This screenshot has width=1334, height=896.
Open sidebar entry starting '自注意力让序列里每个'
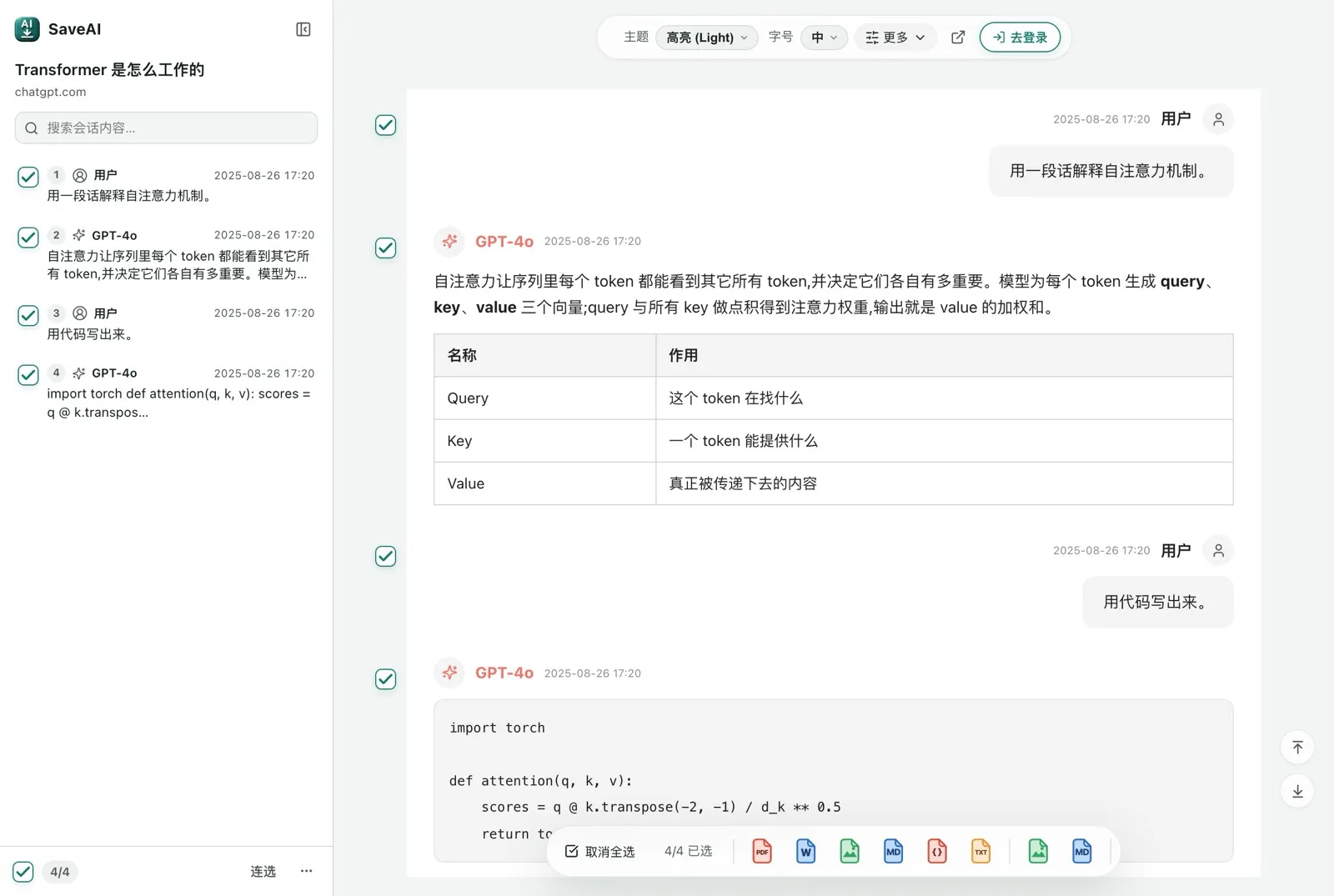166,254
